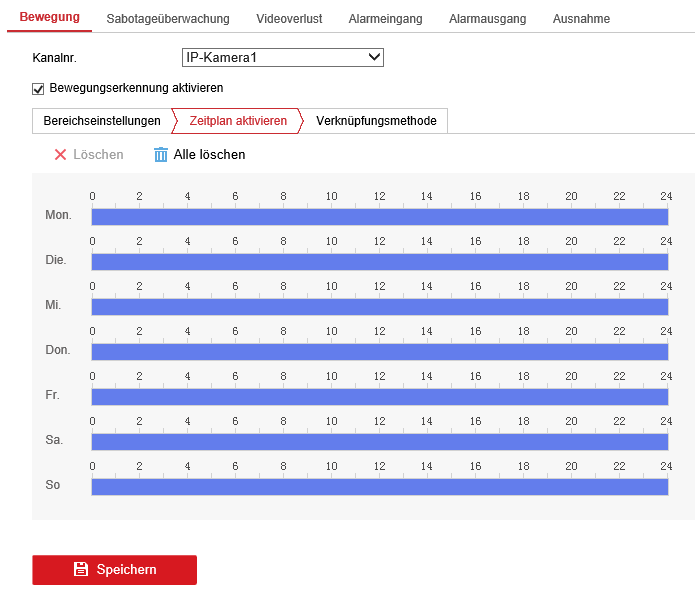Image resolution: width=695 pixels, height=608 pixels.
Task: Switch to the Sabotageüberwachung tab
Action: click(167, 19)
